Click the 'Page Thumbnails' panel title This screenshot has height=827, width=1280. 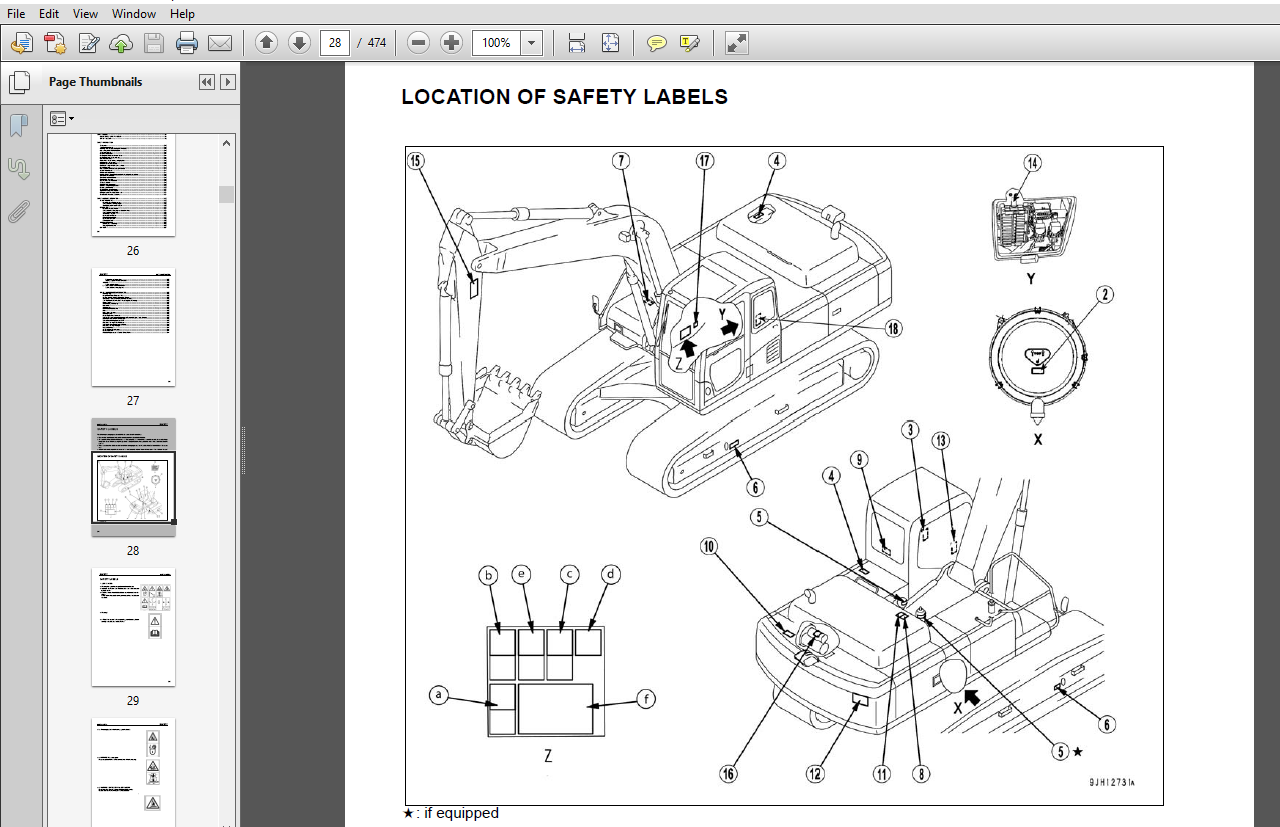point(96,82)
